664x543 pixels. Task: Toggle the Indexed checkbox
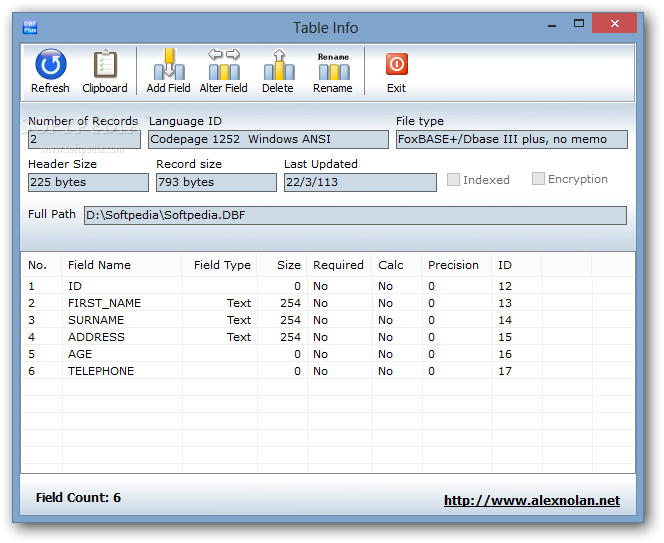pyautogui.click(x=453, y=180)
